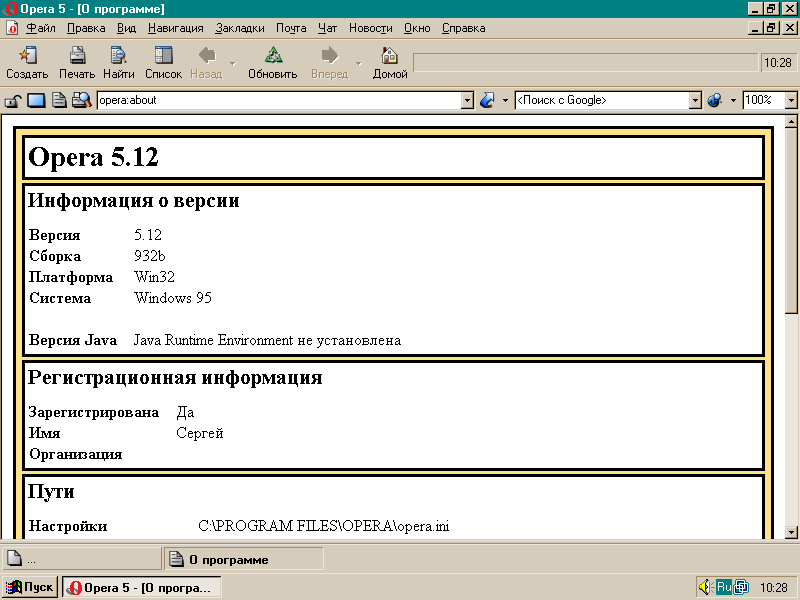Click the opera.ini settings path
The width and height of the screenshot is (800, 600).
323,526
